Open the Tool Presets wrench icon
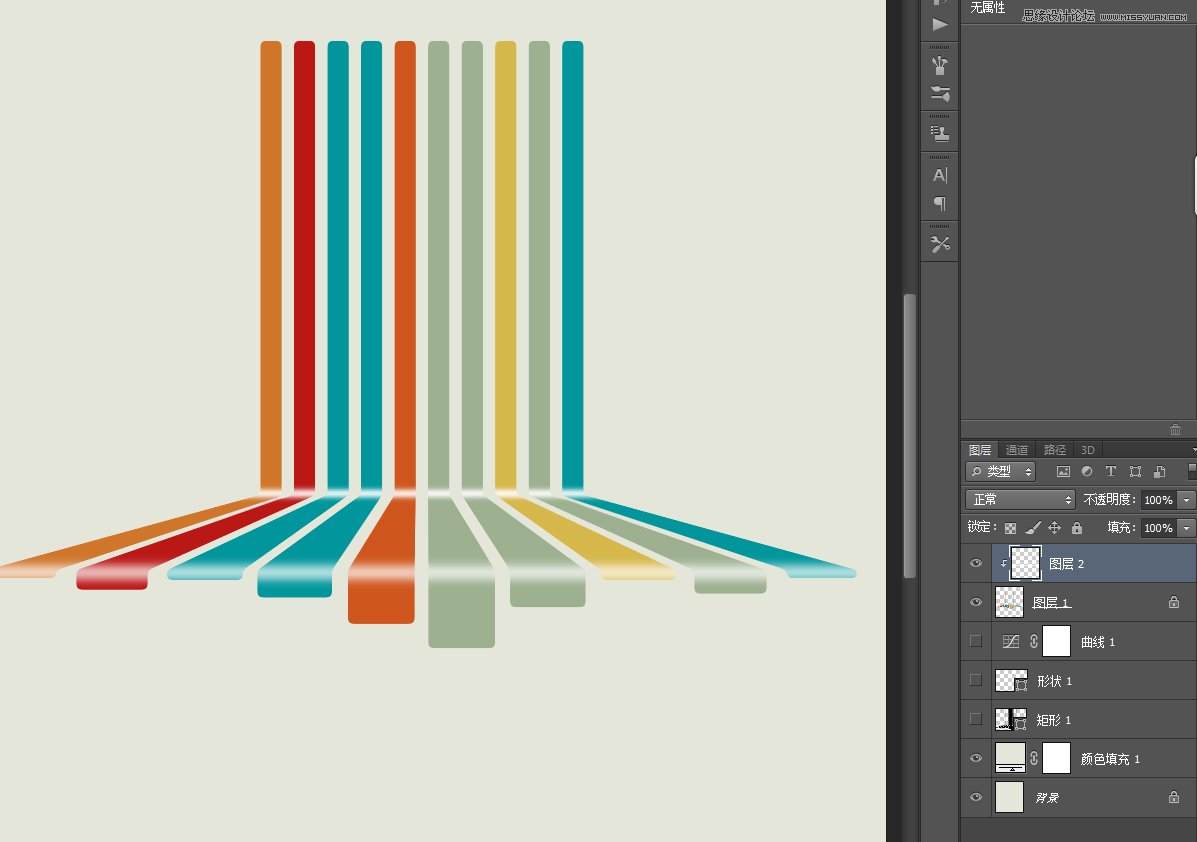Screen dimensions: 1197x842 tap(940, 244)
